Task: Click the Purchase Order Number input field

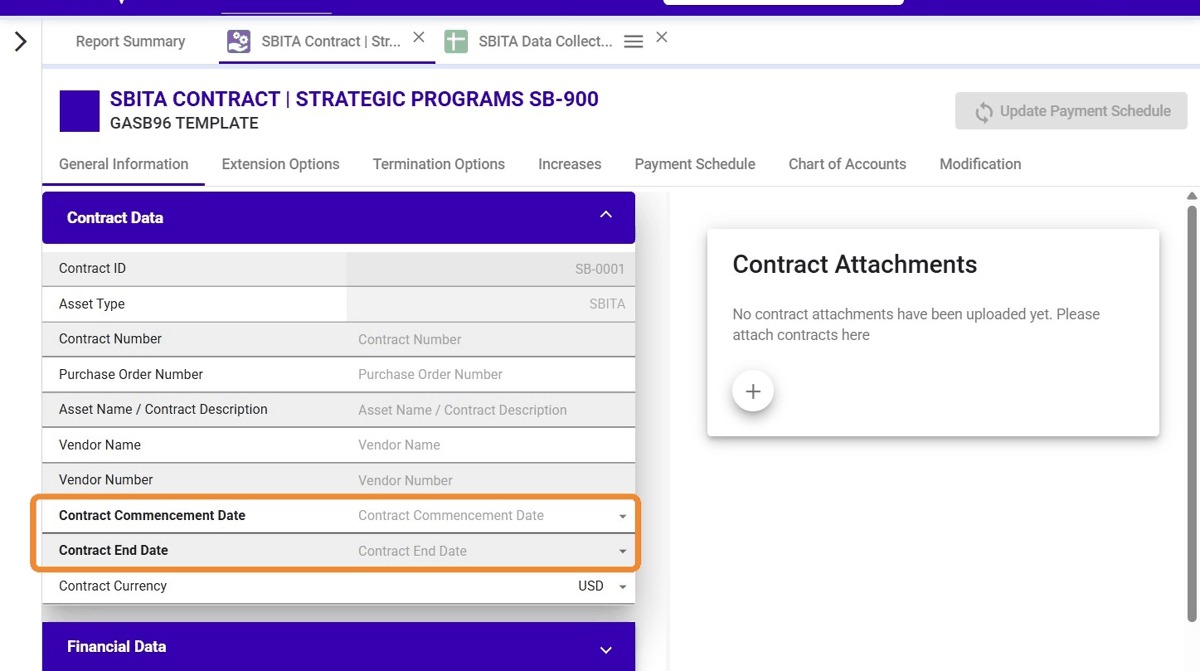Action: 490,375
